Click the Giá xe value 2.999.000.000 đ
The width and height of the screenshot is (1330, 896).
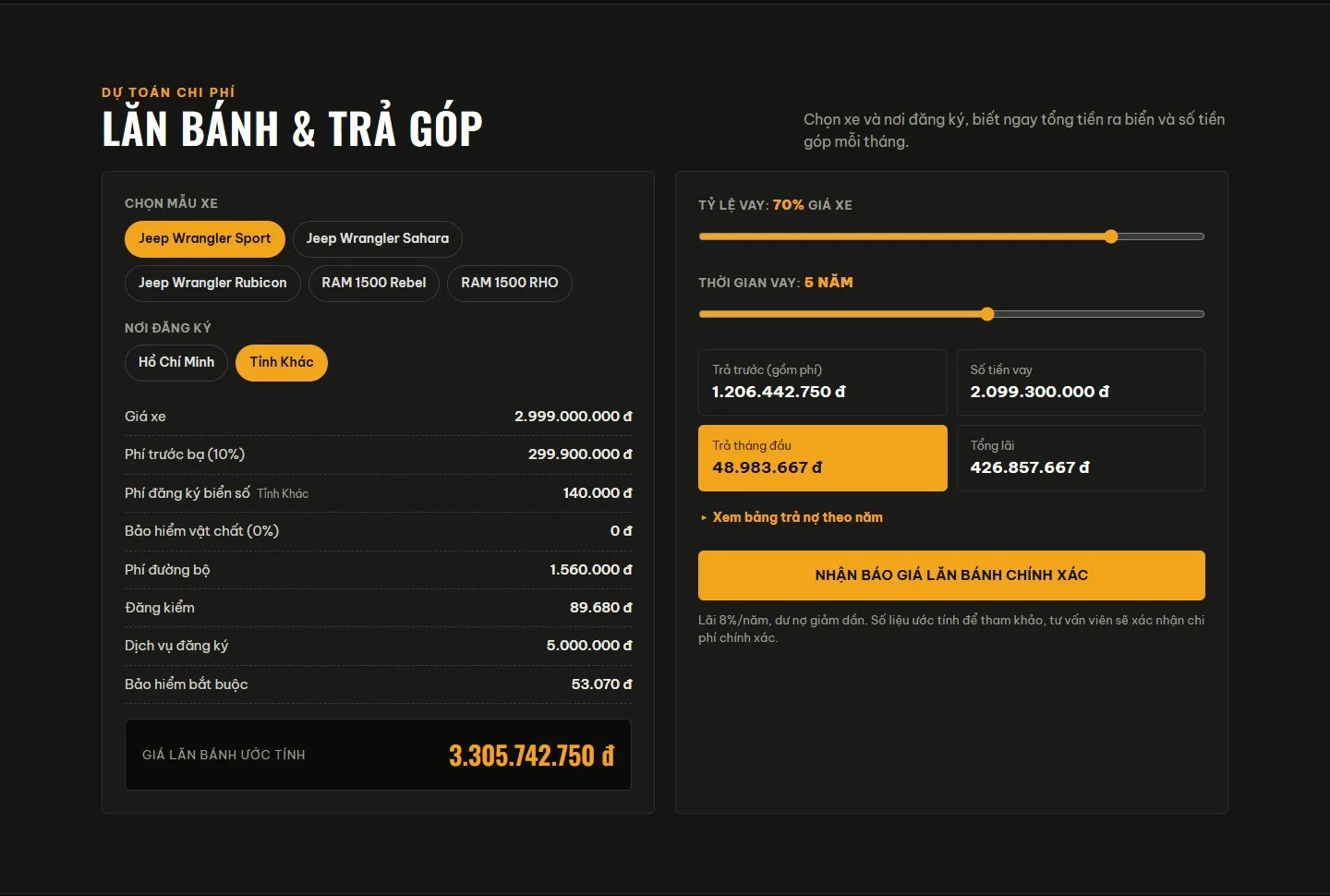[x=574, y=417]
